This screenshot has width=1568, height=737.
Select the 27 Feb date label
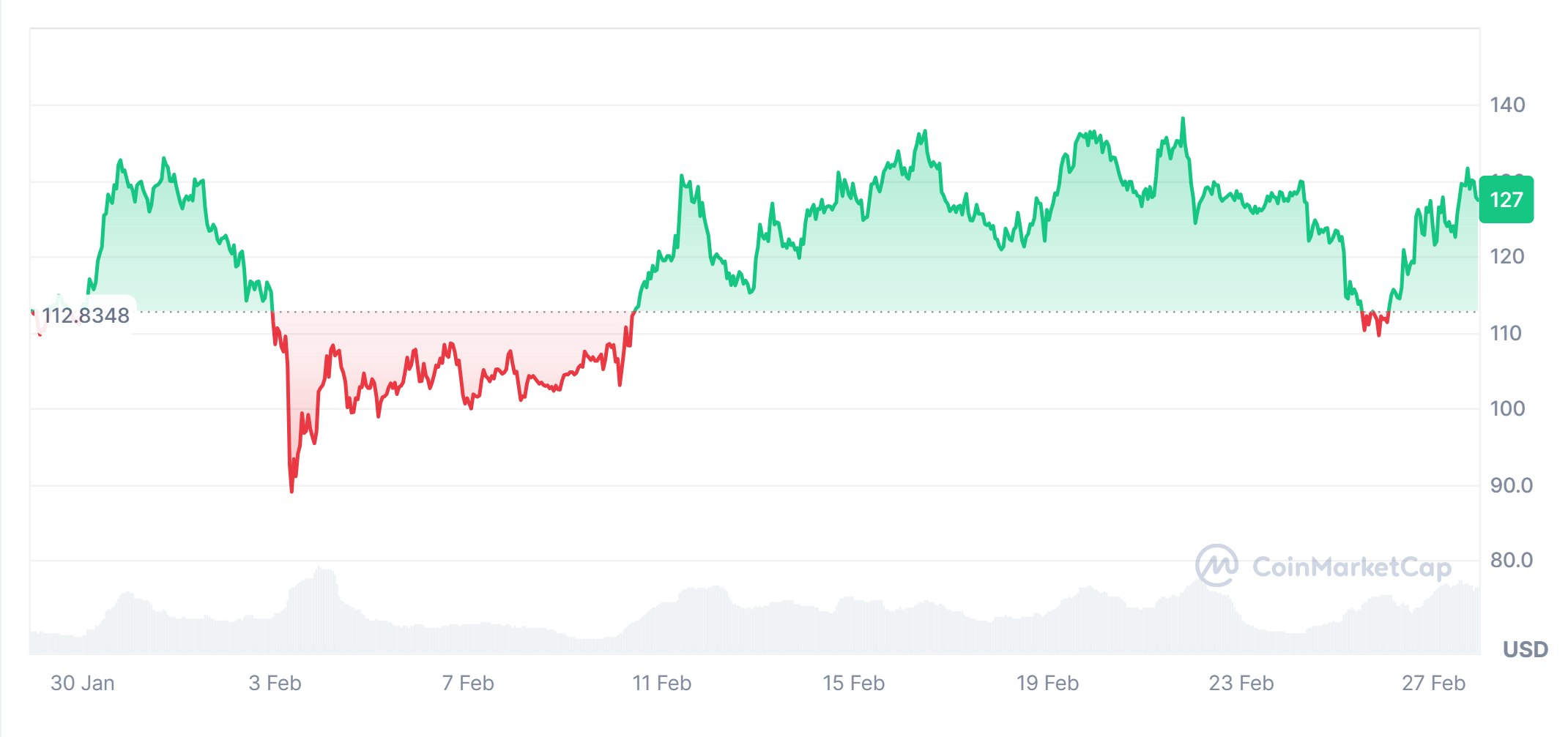[x=1433, y=683]
